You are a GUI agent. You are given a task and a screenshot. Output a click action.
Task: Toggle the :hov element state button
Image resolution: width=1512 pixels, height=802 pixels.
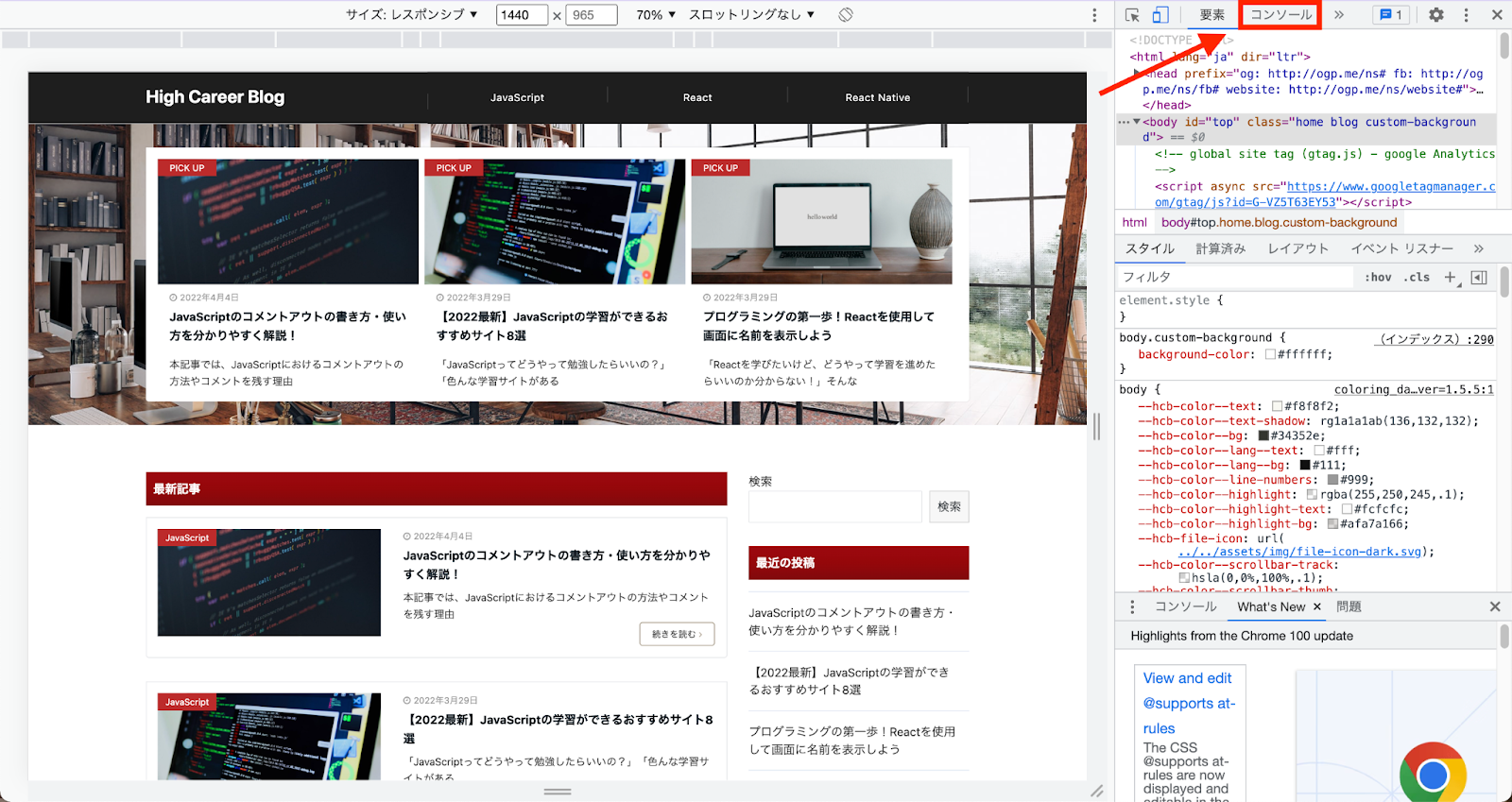click(x=1378, y=277)
